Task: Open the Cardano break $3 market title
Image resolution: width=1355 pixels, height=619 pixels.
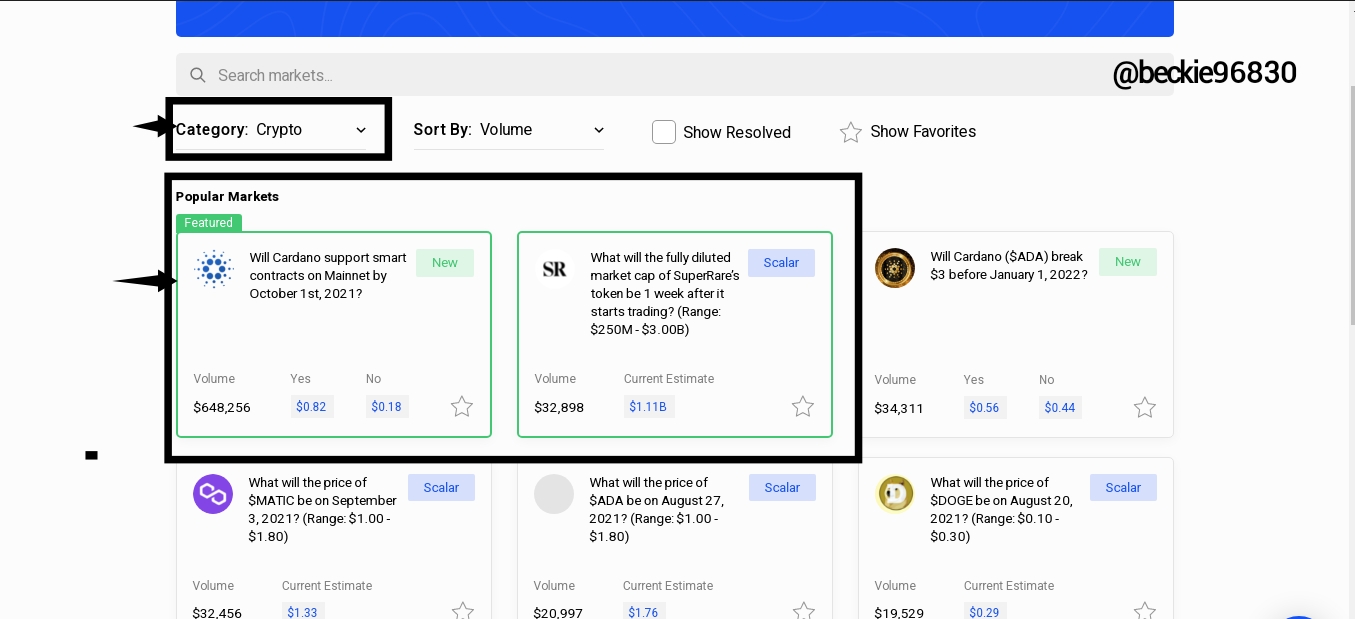Action: pyautogui.click(x=1009, y=266)
